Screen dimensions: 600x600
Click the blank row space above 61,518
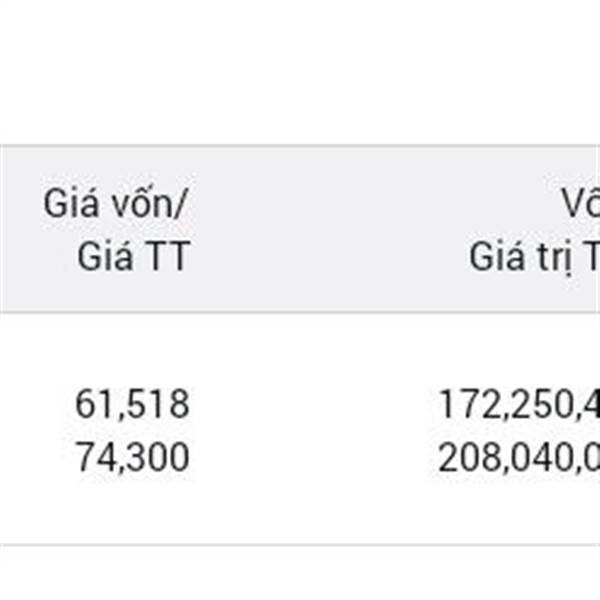[x=132, y=350]
